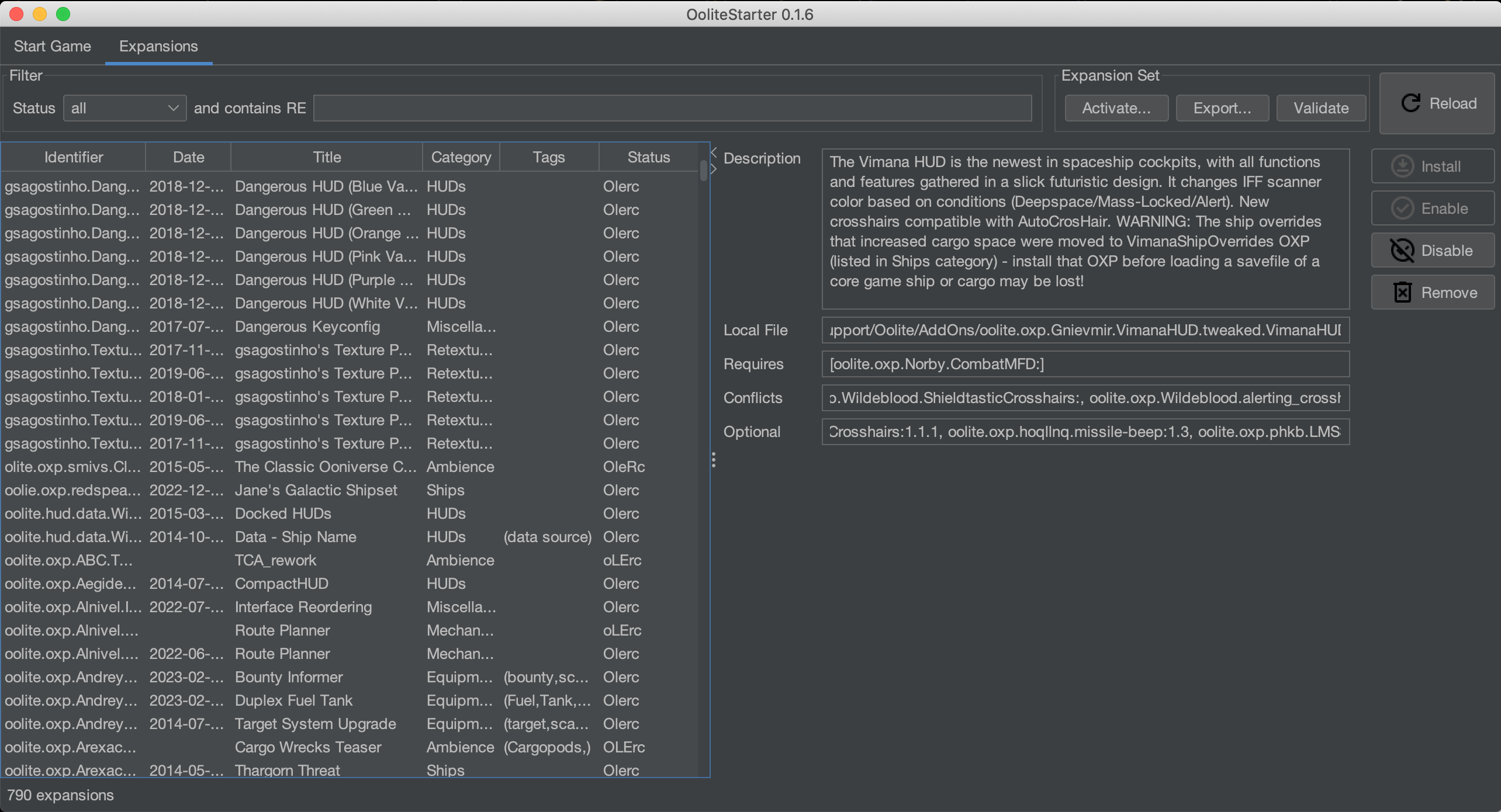The image size is (1501, 812).
Task: Sort table by Date column header
Action: pos(188,157)
